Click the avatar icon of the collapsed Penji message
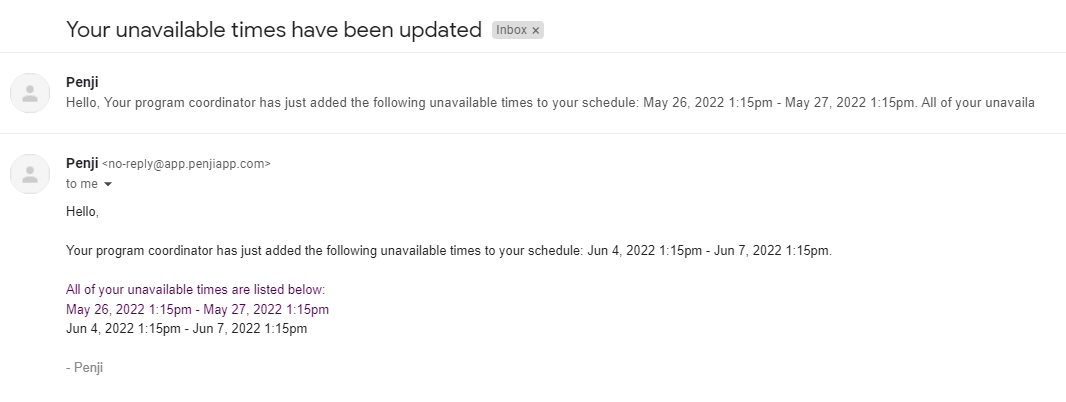1066x402 pixels. (x=30, y=93)
